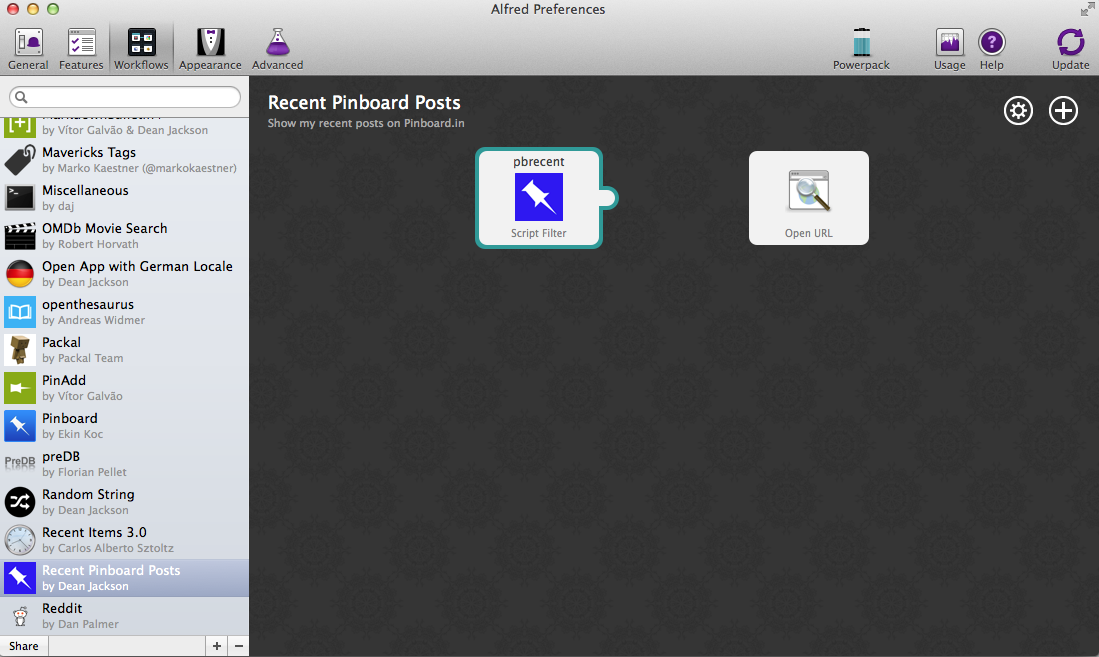This screenshot has width=1099, height=657.
Task: Click the Mavericks Tags tag icon
Action: tap(20, 160)
